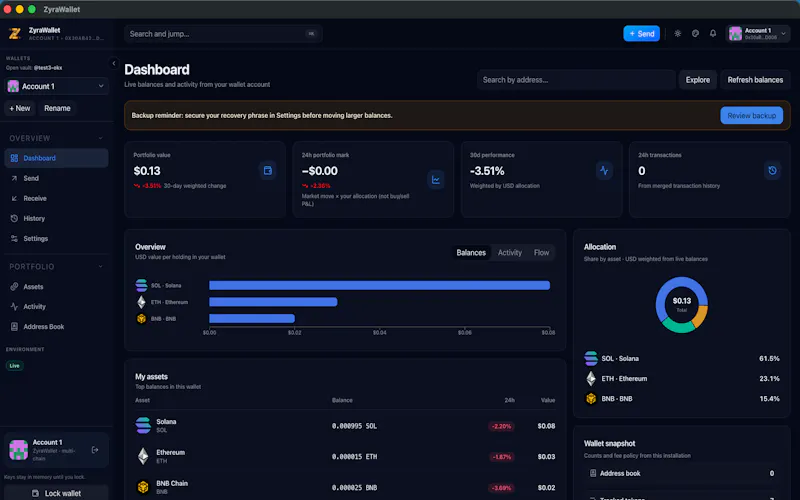This screenshot has width=800, height=500.
Task: Click the 61.5% Solana allocation value
Action: pyautogui.click(x=769, y=359)
